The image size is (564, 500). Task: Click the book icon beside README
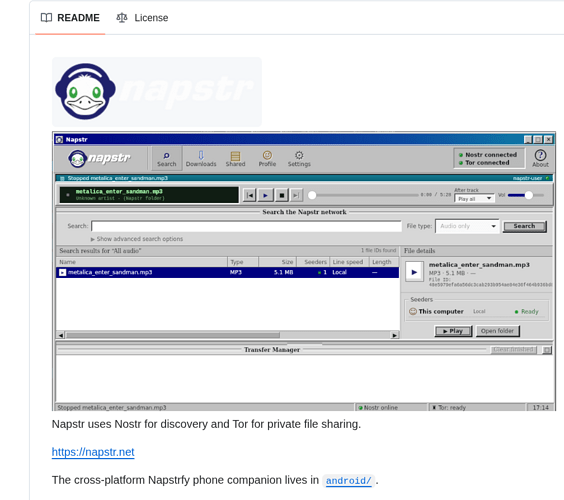pyautogui.click(x=46, y=18)
